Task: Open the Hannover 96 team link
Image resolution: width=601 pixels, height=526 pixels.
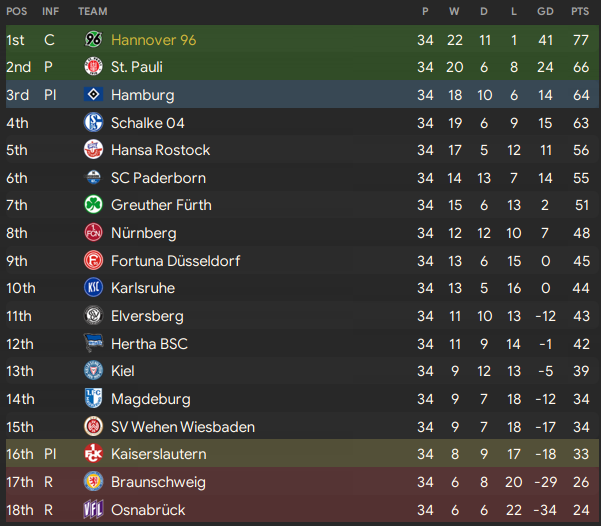Action: click(x=153, y=40)
